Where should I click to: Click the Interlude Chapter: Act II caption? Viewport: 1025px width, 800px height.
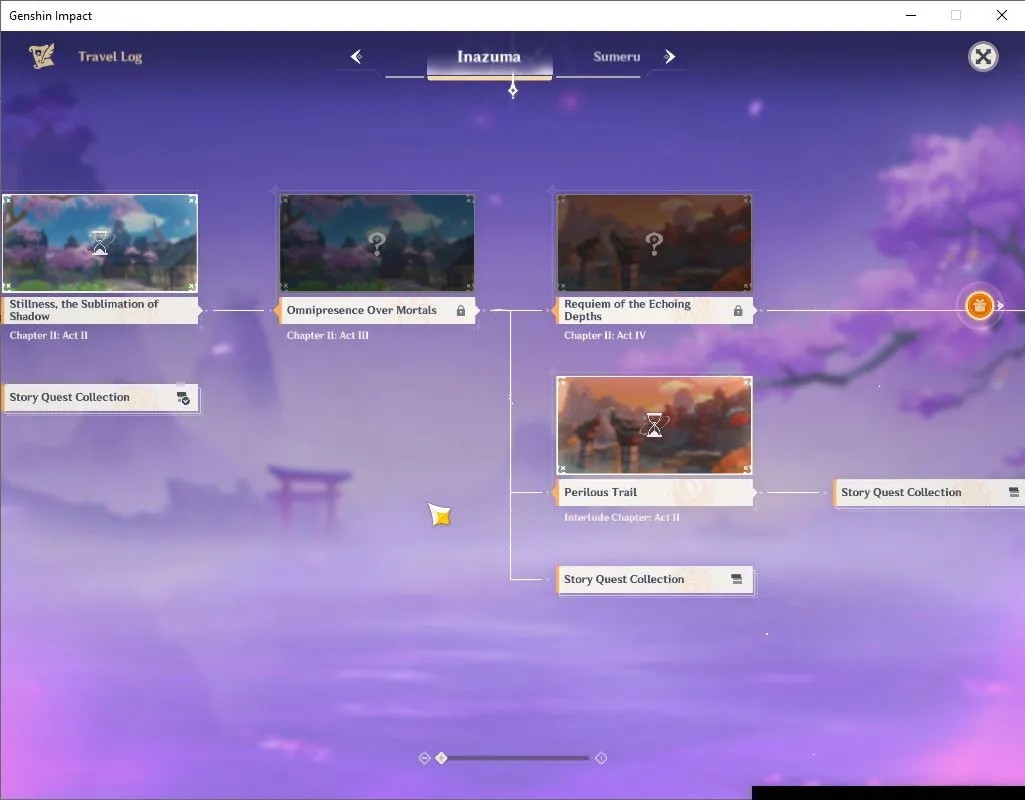[622, 517]
